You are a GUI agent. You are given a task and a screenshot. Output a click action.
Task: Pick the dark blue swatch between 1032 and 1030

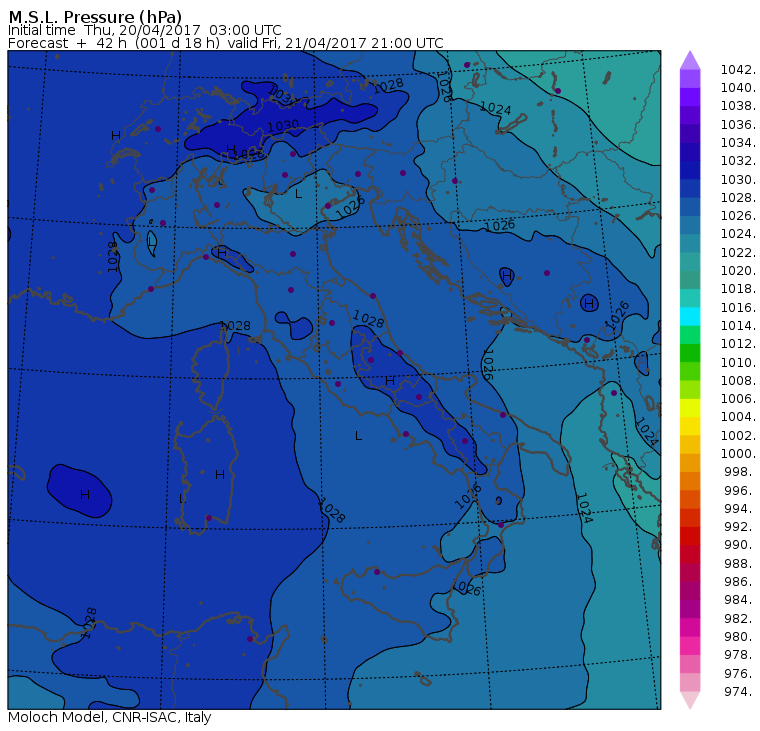click(690, 170)
